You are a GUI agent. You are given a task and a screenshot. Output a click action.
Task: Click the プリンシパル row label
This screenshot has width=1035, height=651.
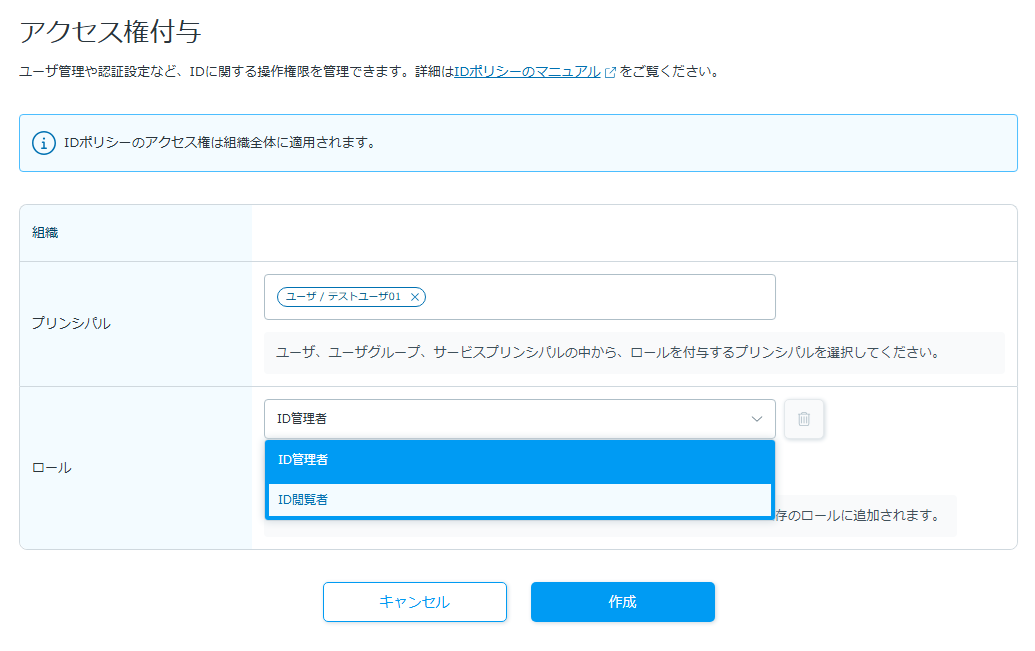tap(71, 324)
